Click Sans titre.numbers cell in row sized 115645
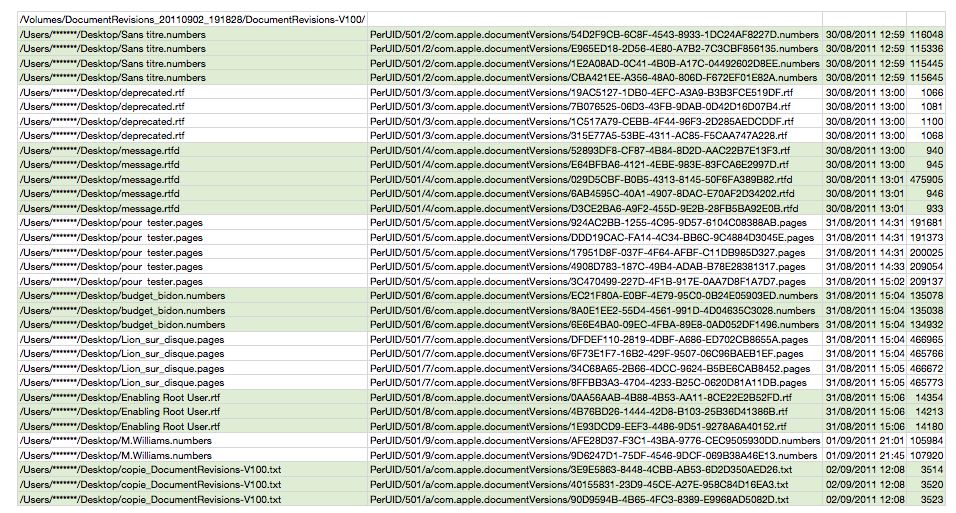Screen dimensions: 956x513 [192, 78]
